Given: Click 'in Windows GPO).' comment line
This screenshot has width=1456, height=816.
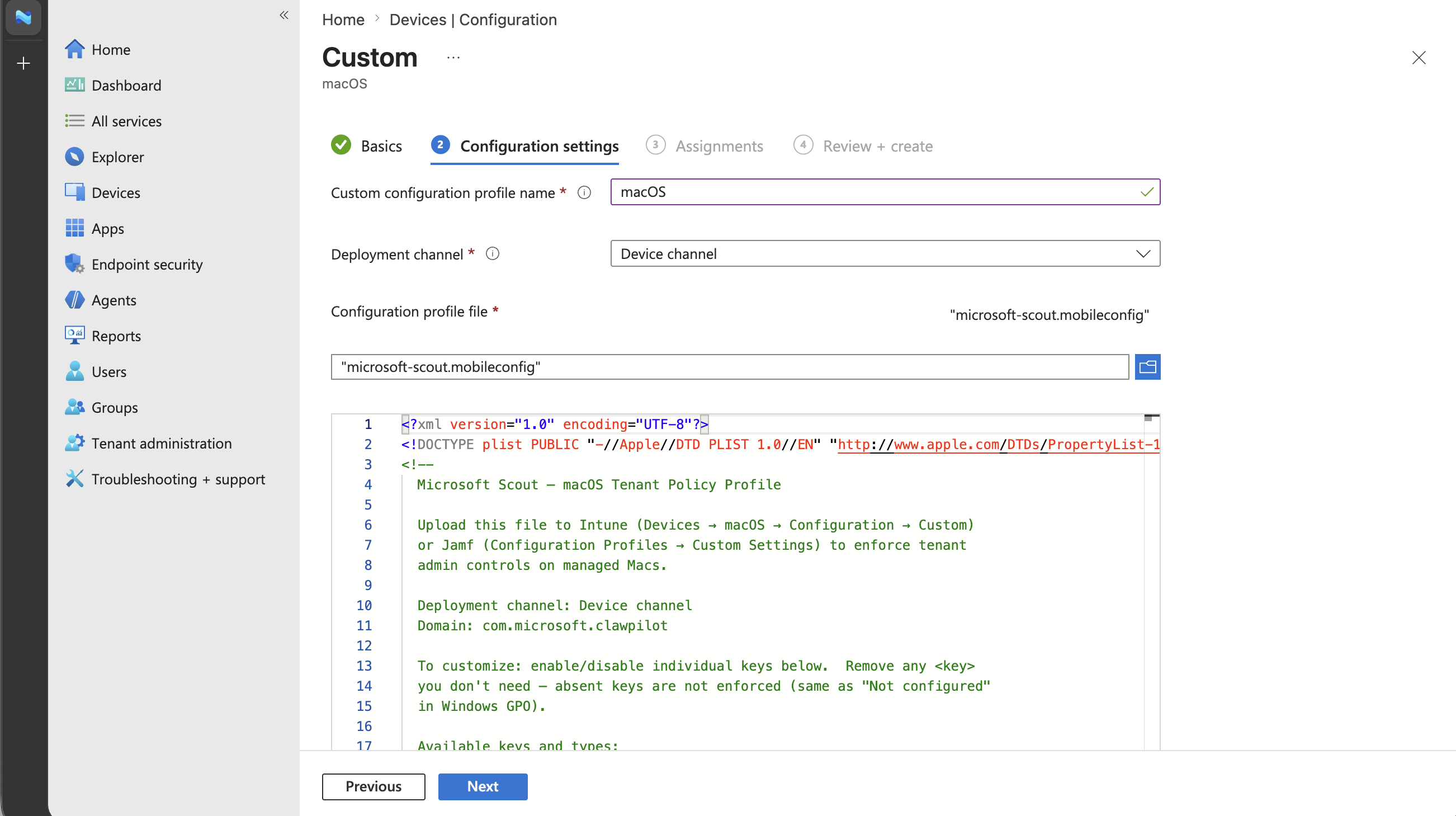Looking at the screenshot, I should pos(481,706).
